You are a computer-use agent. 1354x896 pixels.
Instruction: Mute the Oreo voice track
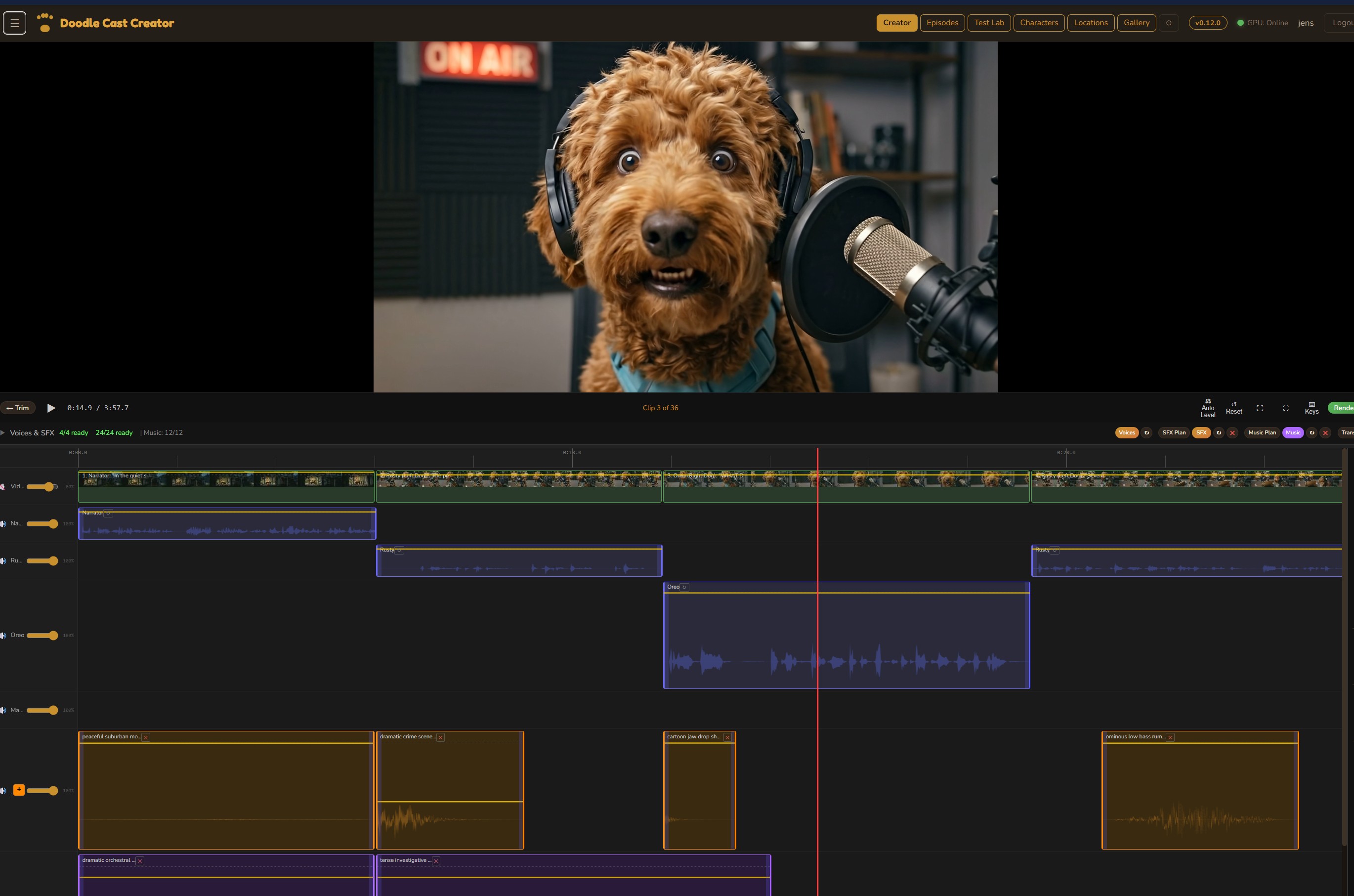(4, 635)
